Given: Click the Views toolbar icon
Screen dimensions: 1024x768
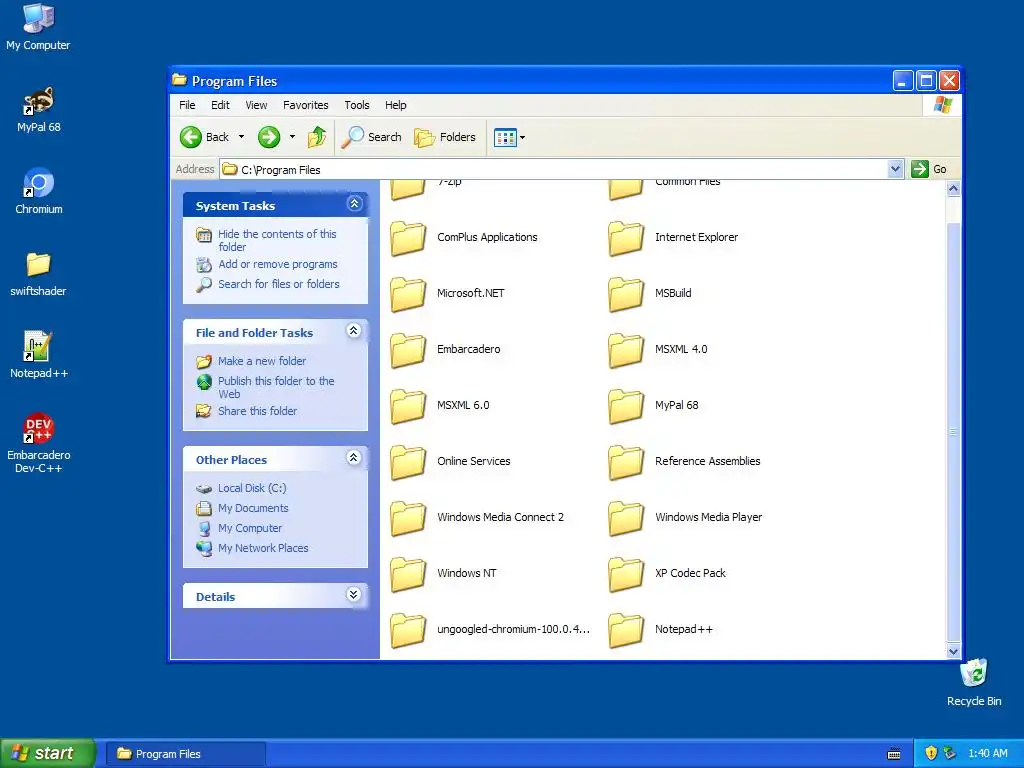Looking at the screenshot, I should (505, 137).
